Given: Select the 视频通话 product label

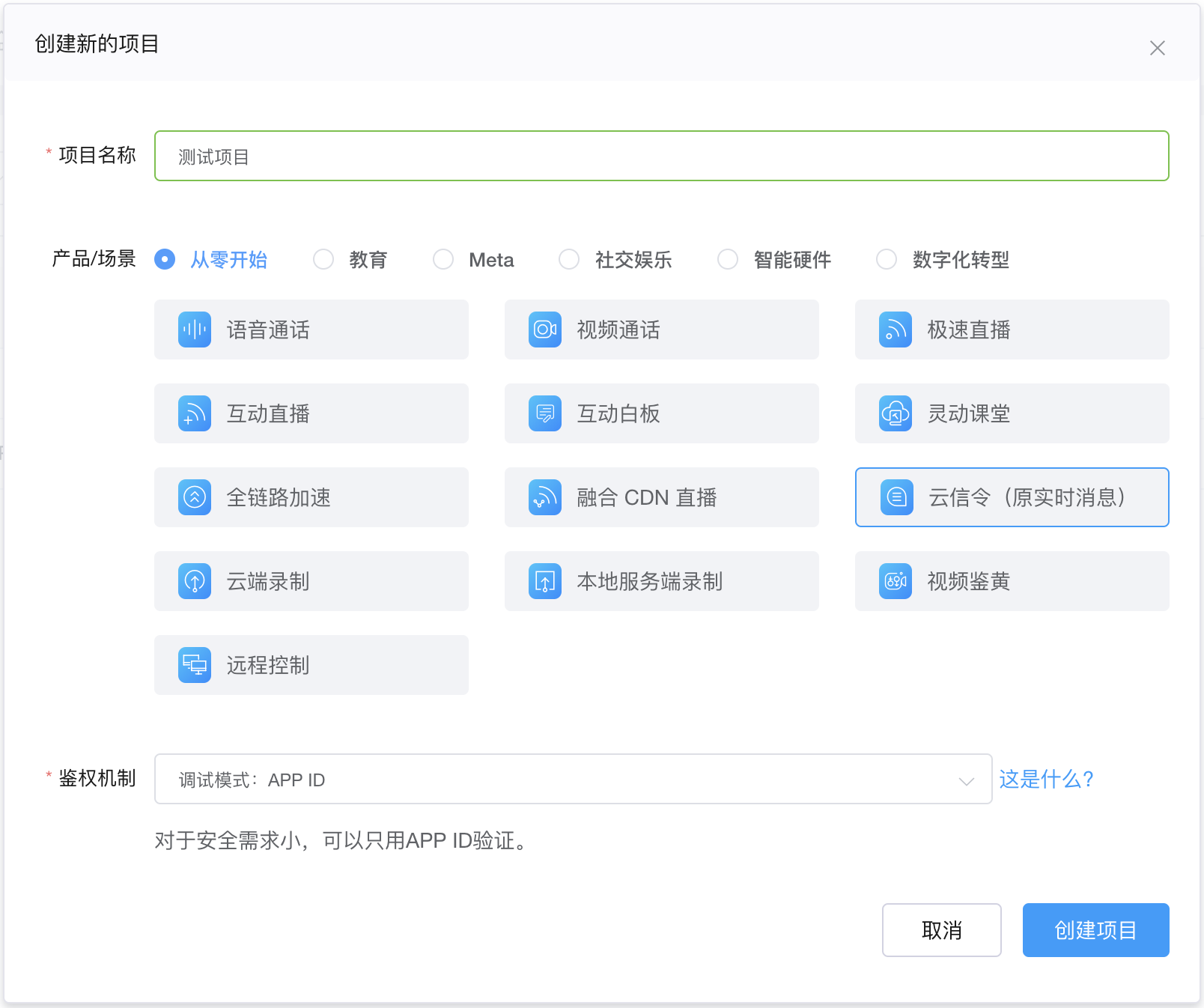Looking at the screenshot, I should (x=618, y=330).
